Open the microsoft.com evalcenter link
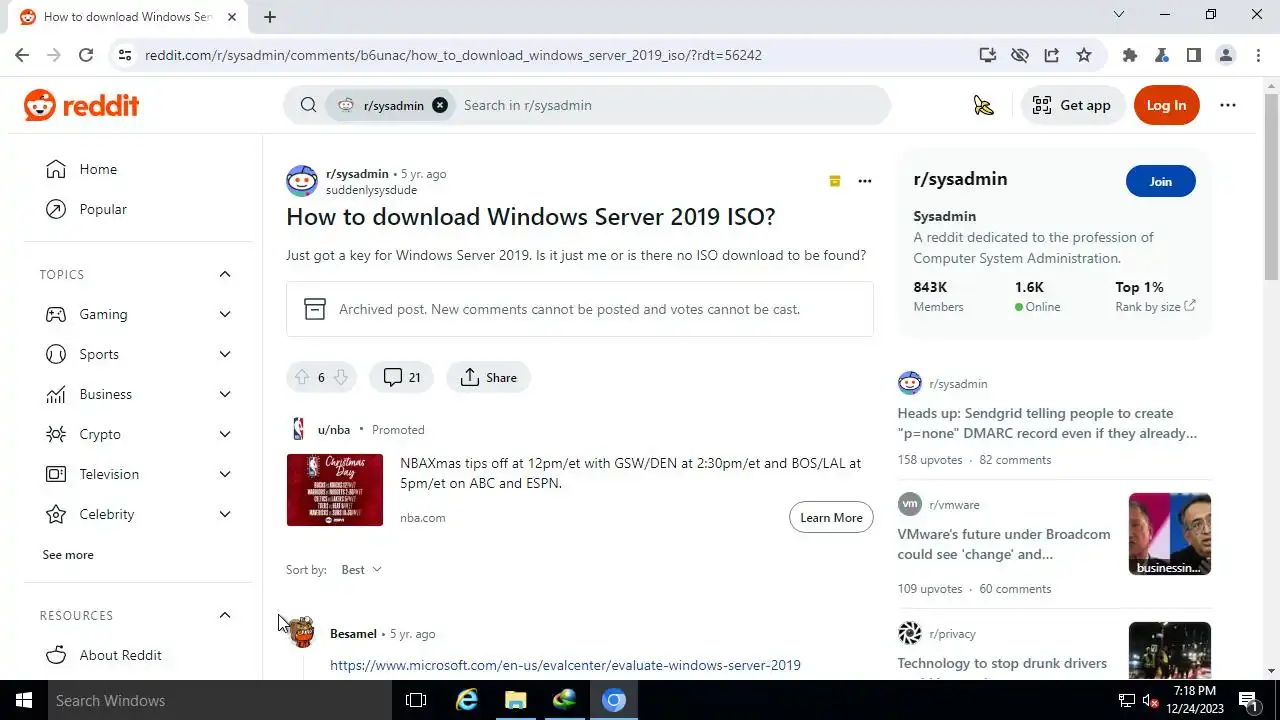This screenshot has height=720, width=1280. click(x=565, y=665)
